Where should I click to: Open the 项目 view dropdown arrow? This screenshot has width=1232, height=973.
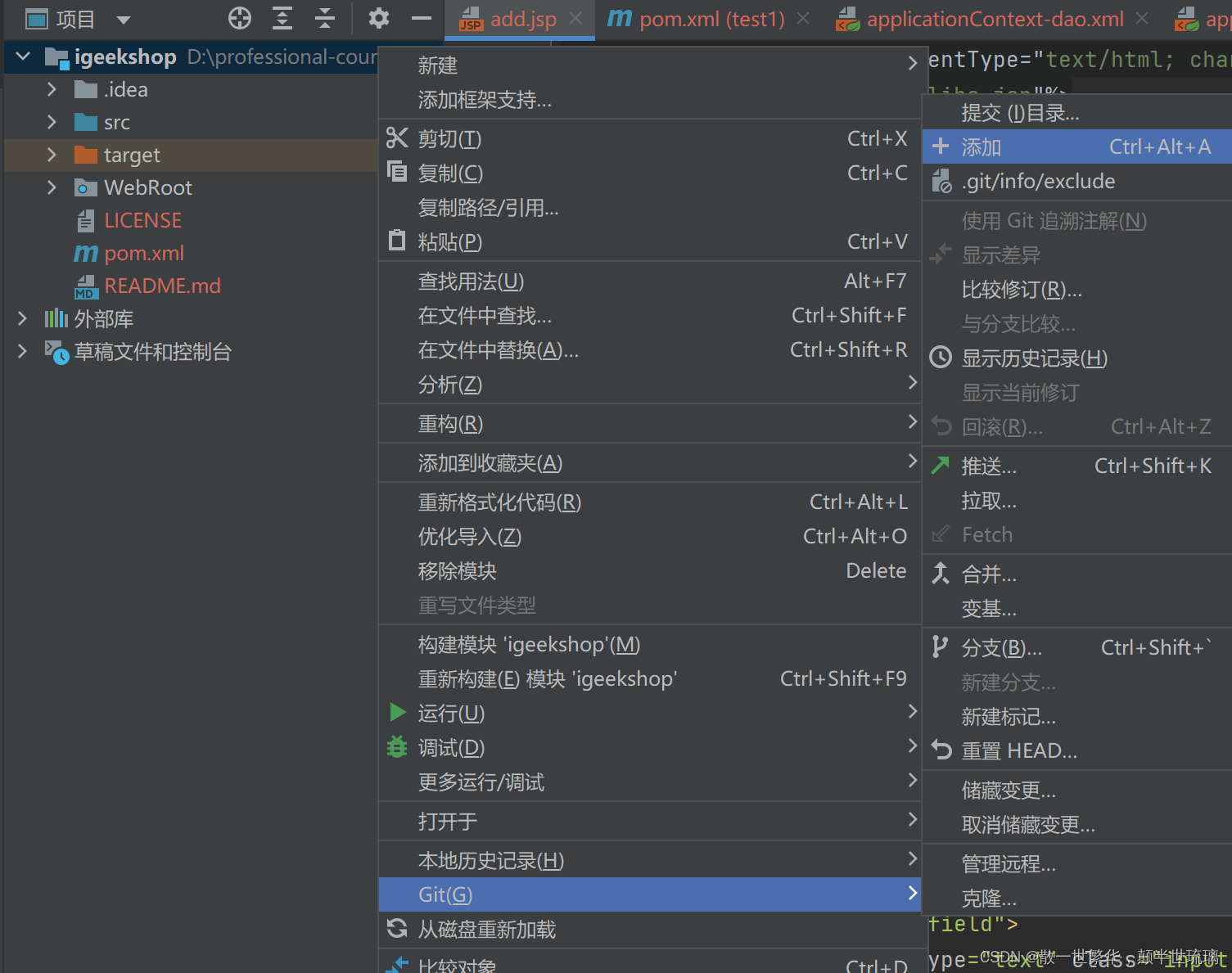124,20
